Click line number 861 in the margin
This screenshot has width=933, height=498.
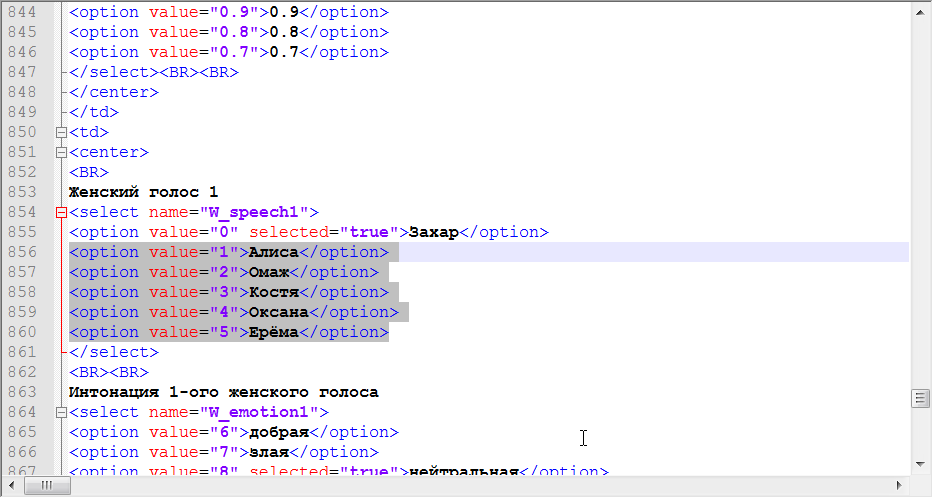22,352
